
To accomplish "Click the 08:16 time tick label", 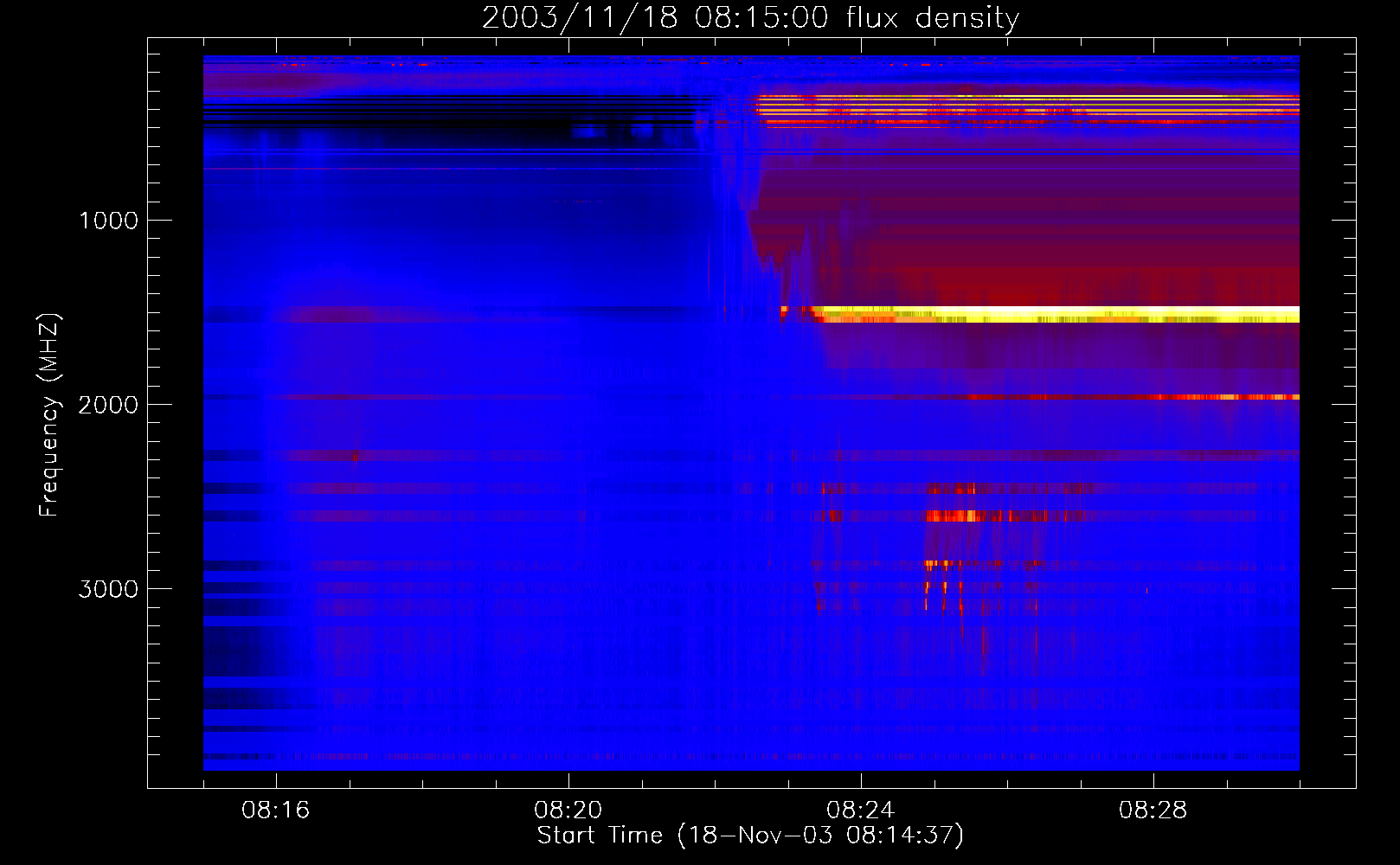I will (276, 811).
